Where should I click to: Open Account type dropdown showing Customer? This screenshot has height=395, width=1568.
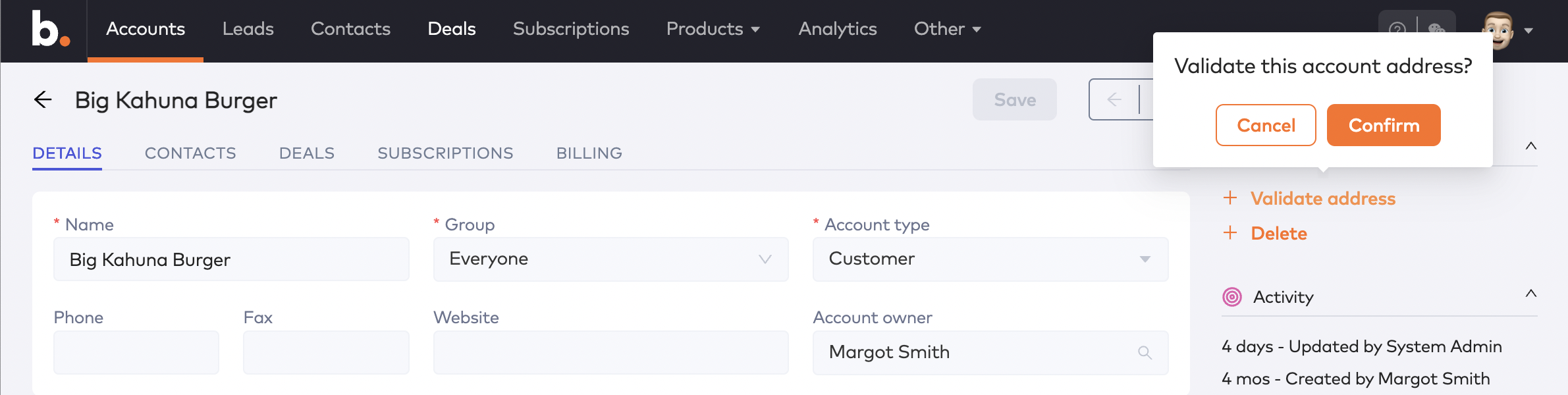point(990,259)
